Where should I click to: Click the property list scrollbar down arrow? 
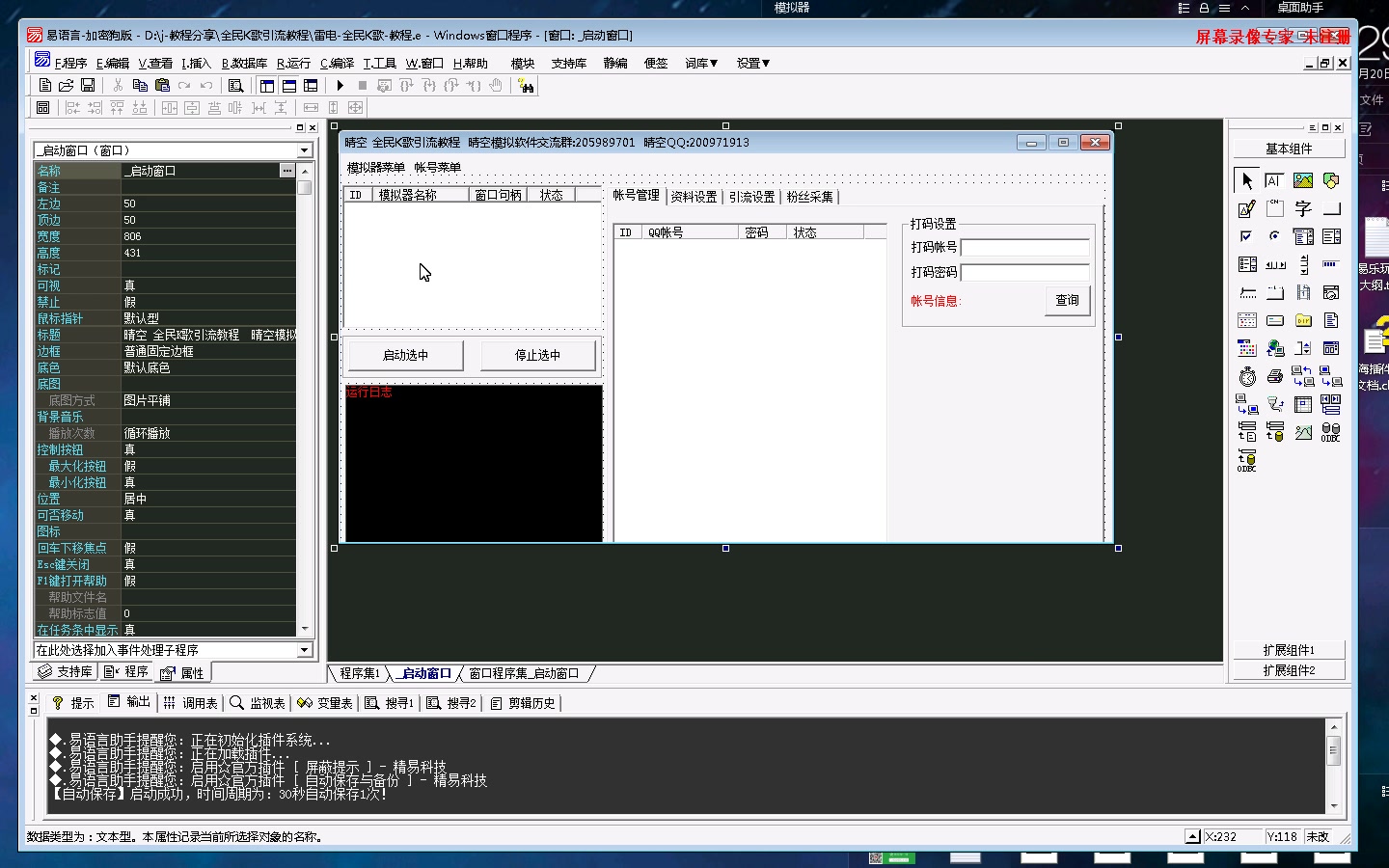[305, 629]
